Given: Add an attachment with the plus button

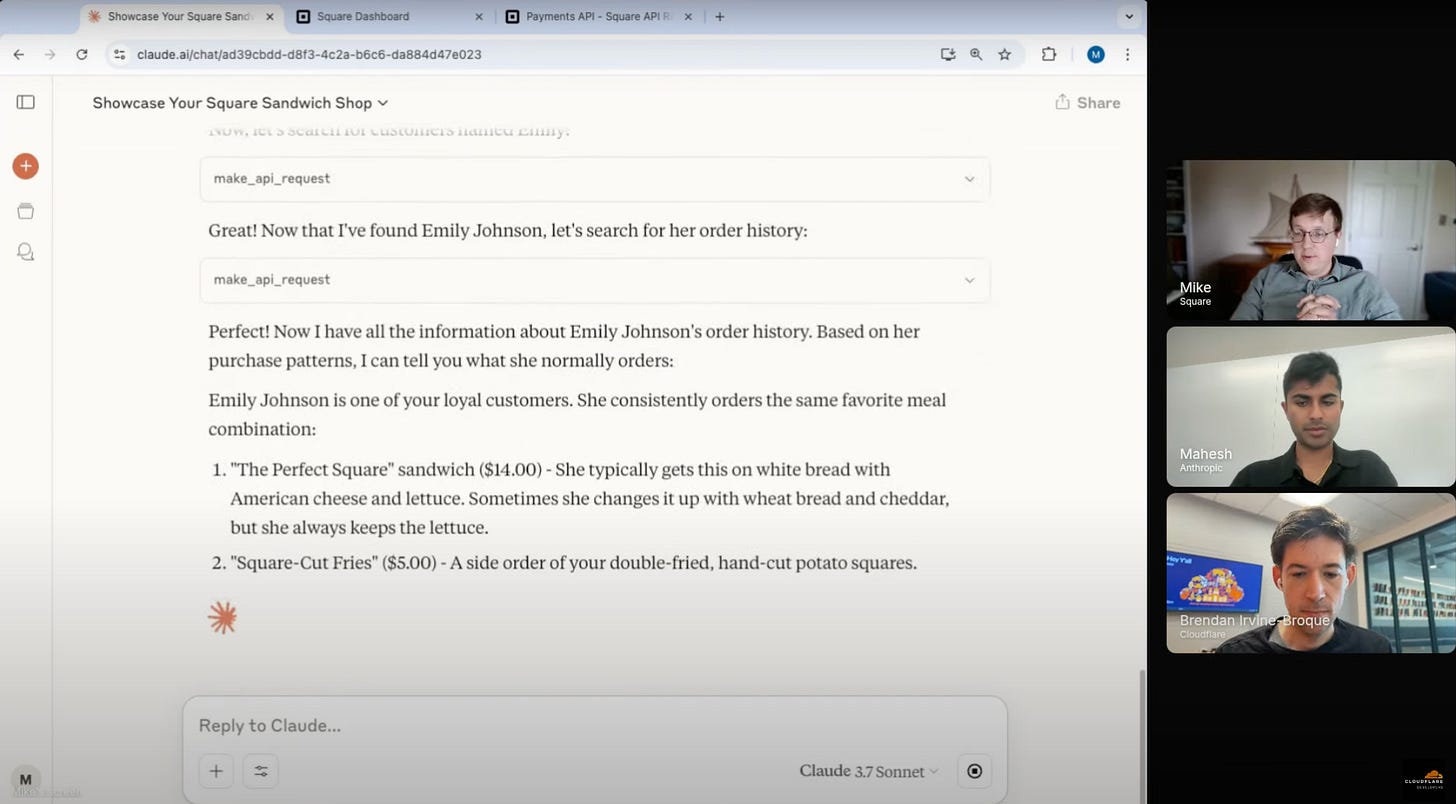Looking at the screenshot, I should (x=216, y=771).
